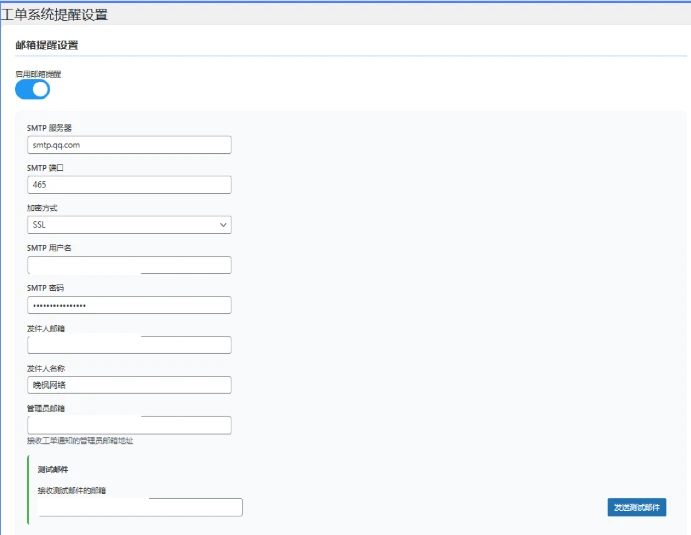
Task: Click the 管理员邮箱 input field
Action: [x=129, y=425]
